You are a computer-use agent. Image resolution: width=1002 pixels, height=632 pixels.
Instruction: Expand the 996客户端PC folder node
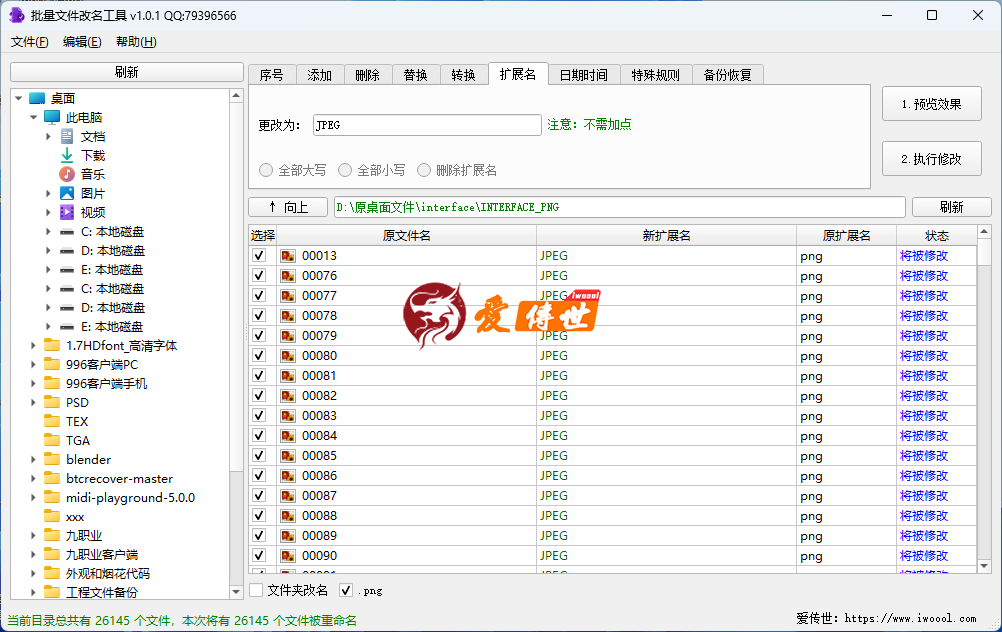pyautogui.click(x=33, y=365)
